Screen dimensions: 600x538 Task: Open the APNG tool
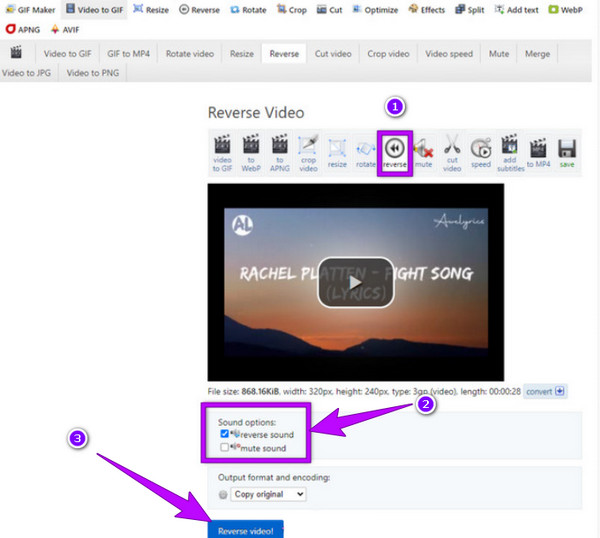tap(23, 29)
